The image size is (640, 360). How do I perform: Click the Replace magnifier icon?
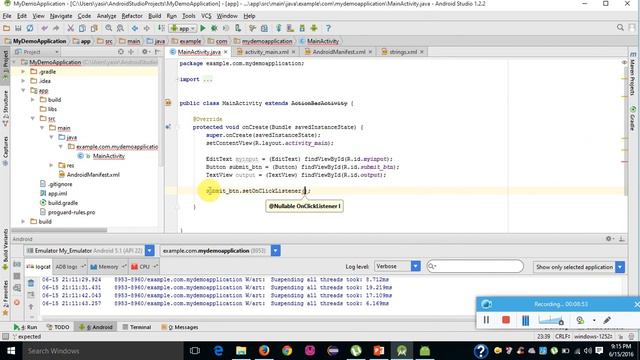[x=120, y=28]
